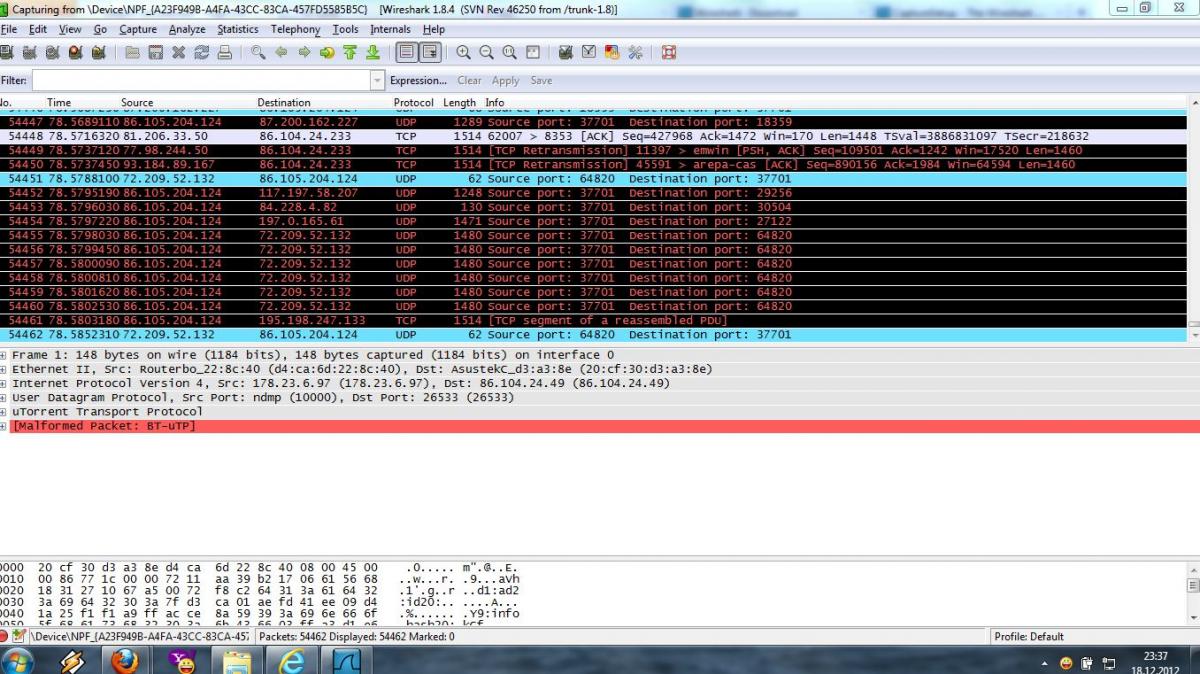
Task: Stop the running capture icon
Action: tap(76, 52)
